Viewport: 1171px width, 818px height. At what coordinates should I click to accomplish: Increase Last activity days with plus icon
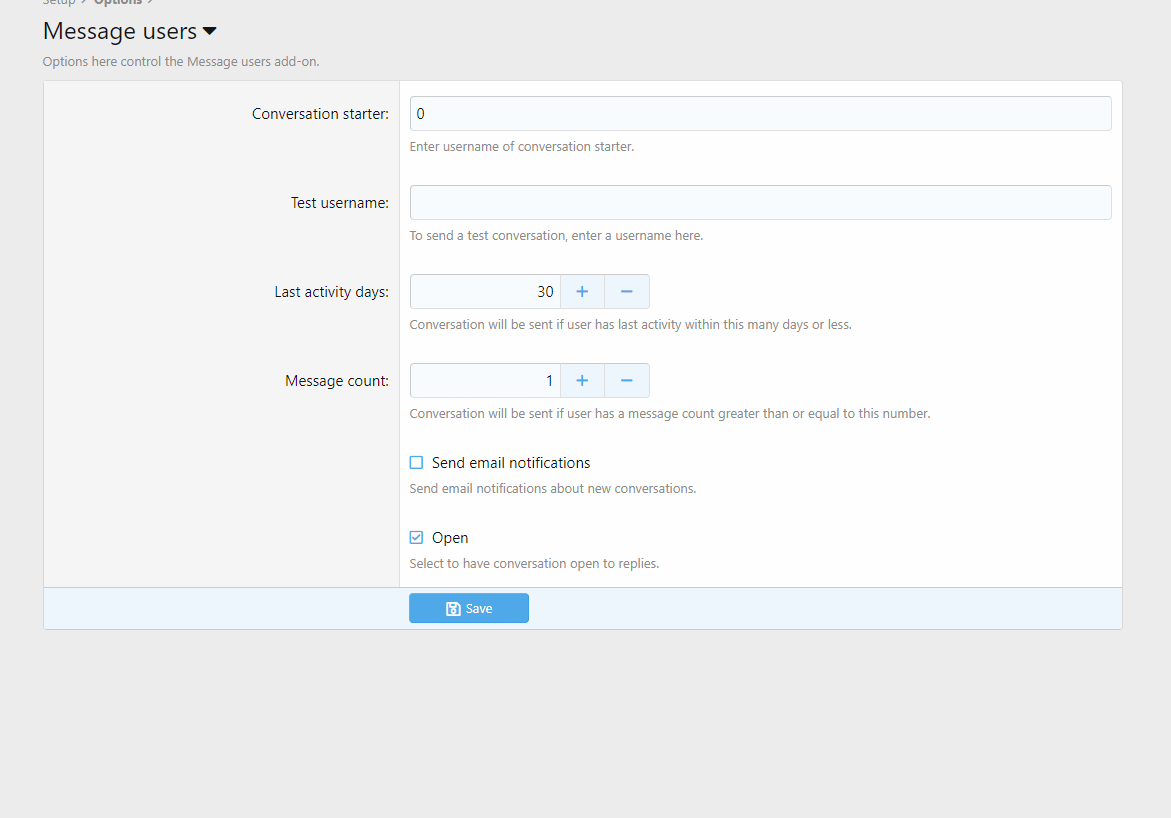pyautogui.click(x=582, y=292)
